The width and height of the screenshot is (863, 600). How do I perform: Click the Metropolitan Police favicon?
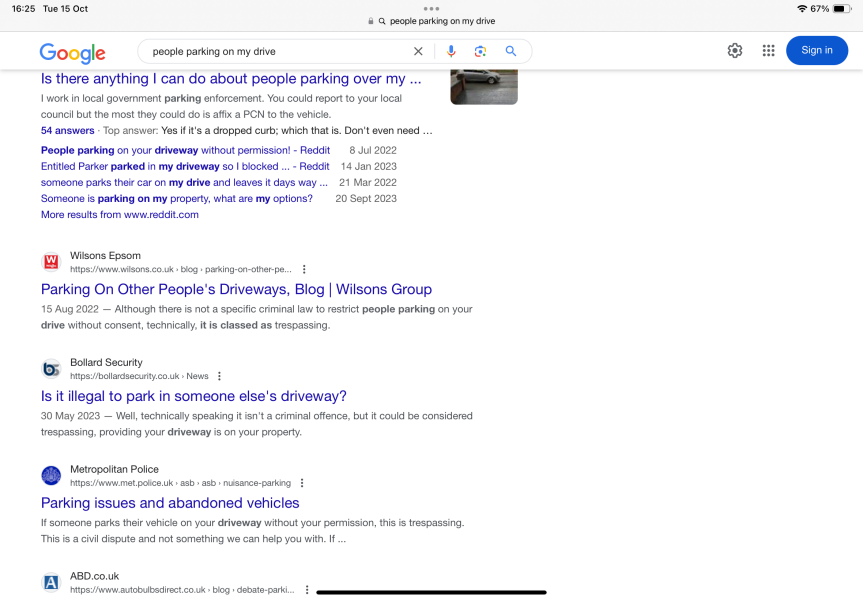click(x=51, y=475)
